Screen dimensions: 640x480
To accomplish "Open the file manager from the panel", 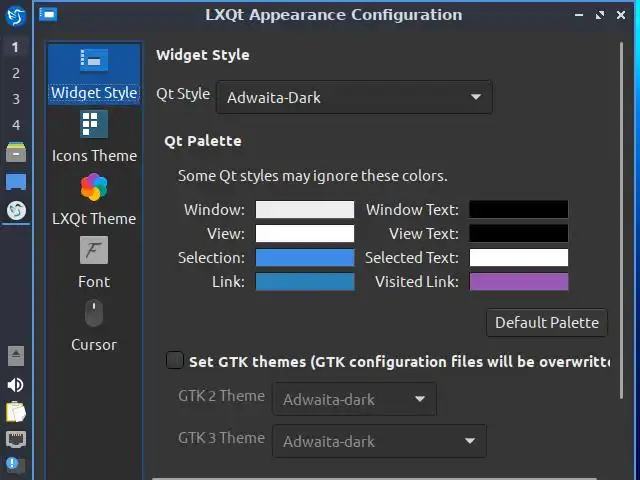I will pos(15,152).
